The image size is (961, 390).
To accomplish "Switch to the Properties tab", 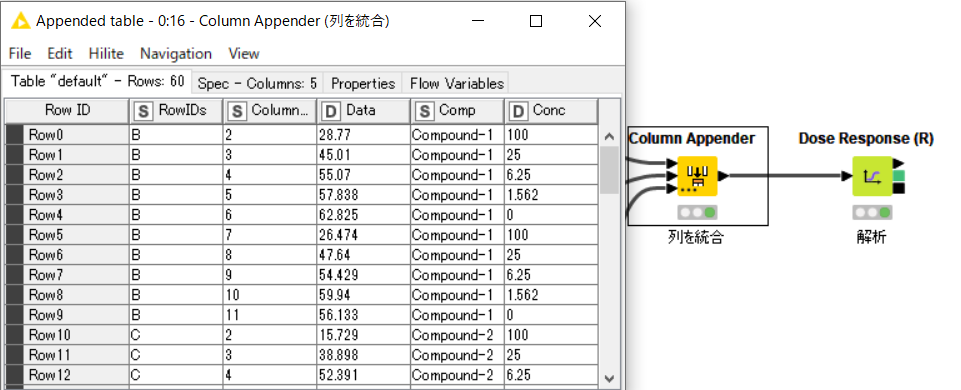I will tap(363, 83).
